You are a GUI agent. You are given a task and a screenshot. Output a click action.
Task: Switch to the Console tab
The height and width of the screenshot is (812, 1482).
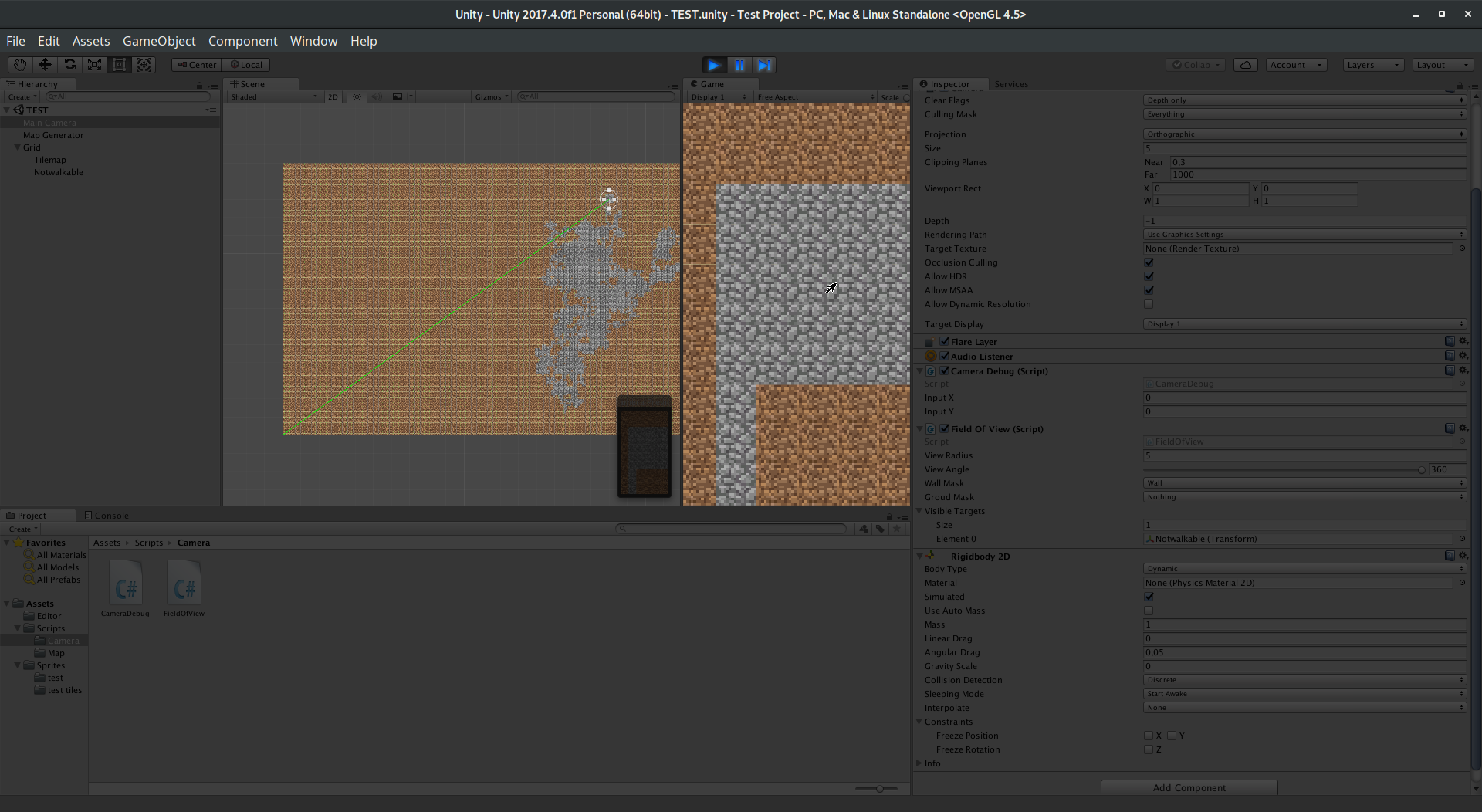pos(107,516)
